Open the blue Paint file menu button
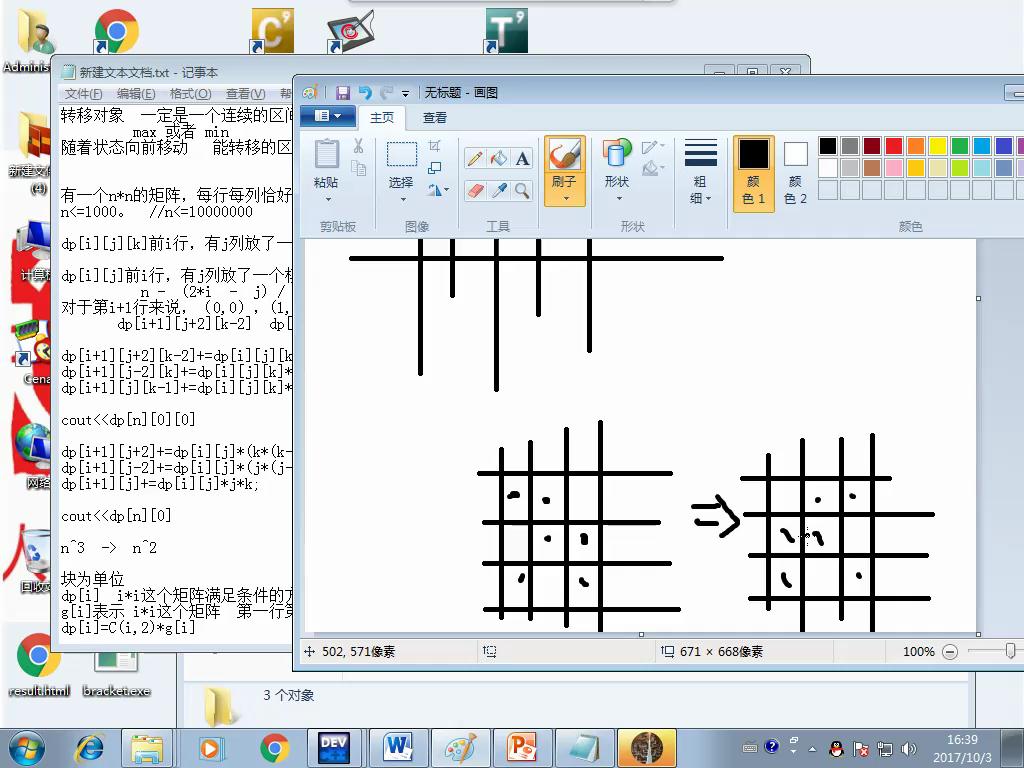Viewport: 1024px width, 768px height. click(328, 116)
